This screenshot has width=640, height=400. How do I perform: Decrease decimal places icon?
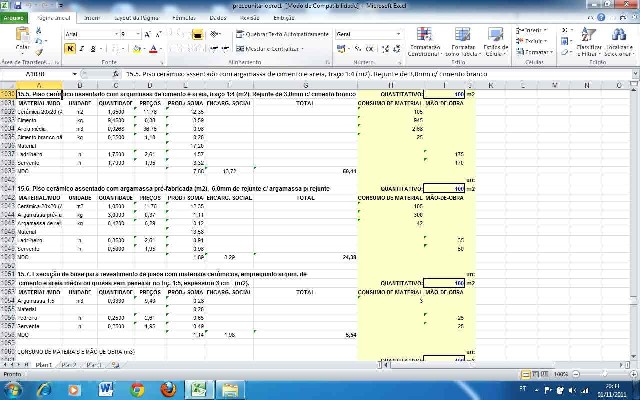(397, 49)
